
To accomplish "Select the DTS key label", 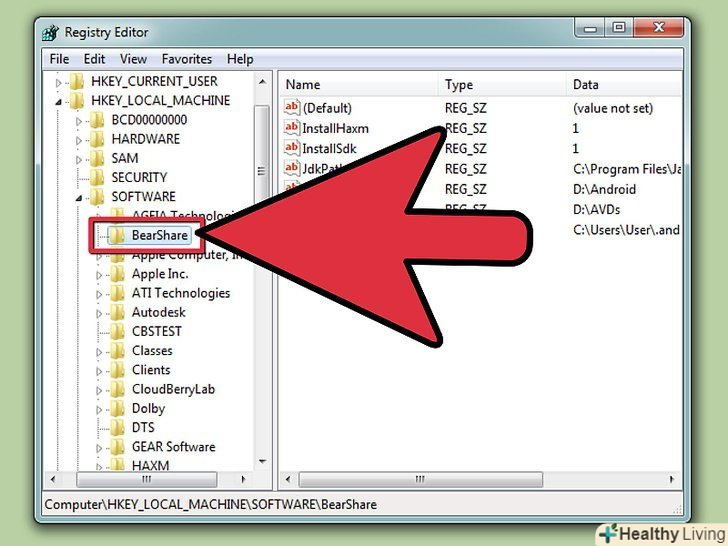I will pos(143,428).
